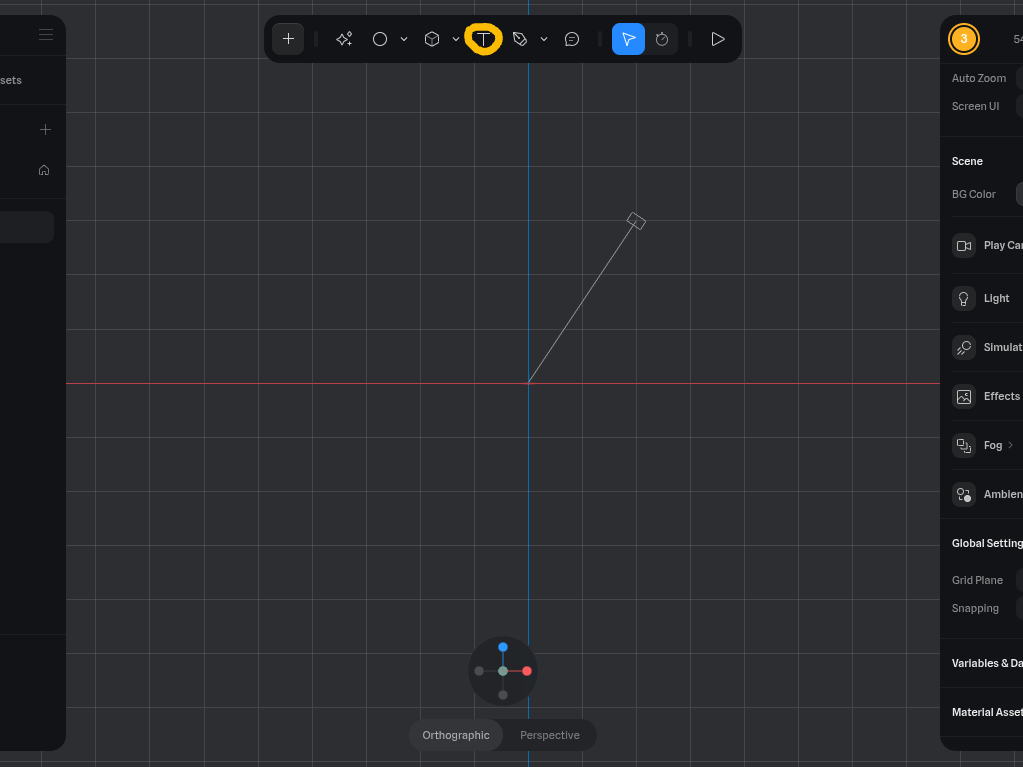Click the Grid Plane label
This screenshot has height=767, width=1023.
tap(977, 580)
